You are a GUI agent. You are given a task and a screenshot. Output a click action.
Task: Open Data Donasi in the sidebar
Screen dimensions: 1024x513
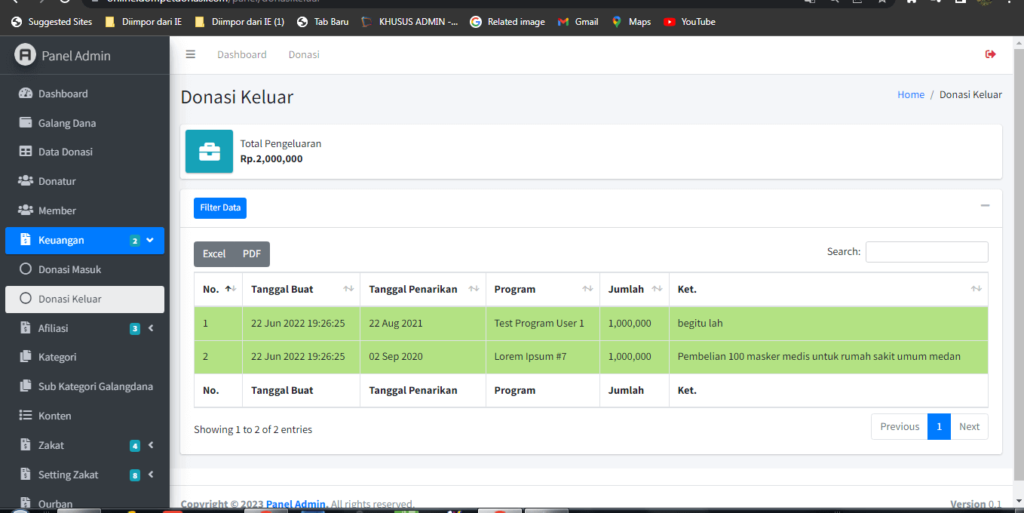[x=65, y=152]
